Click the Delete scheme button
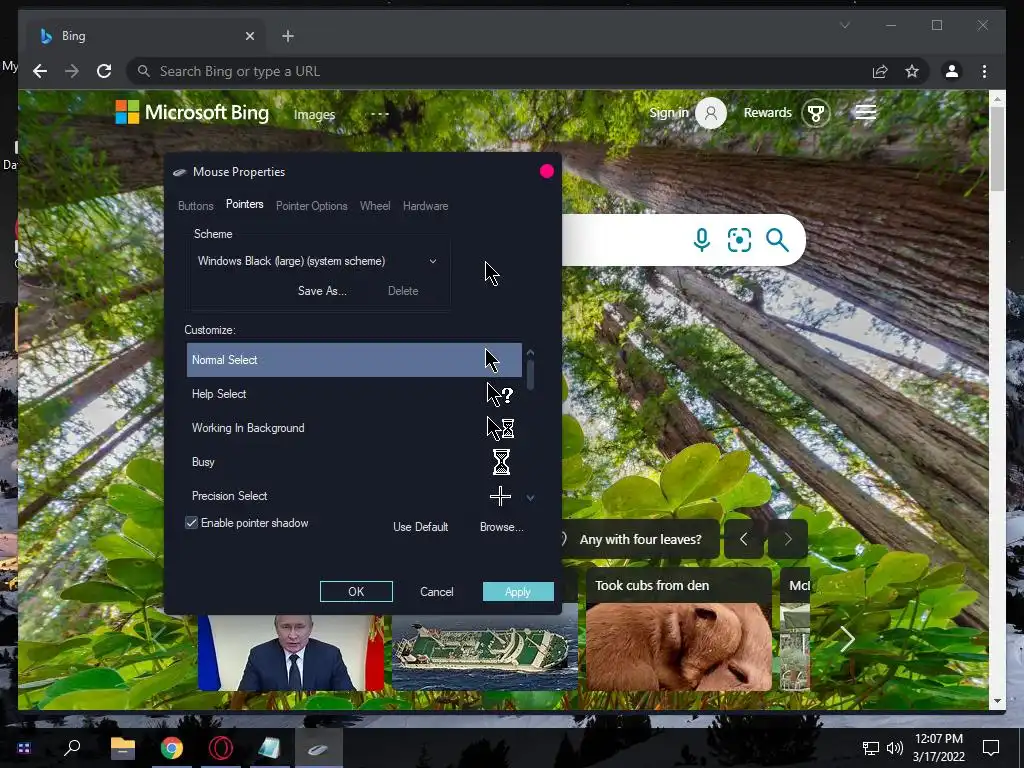 pos(403,291)
